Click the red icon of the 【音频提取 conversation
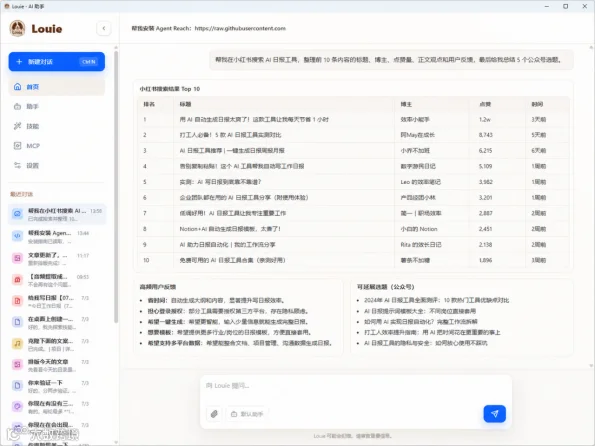The height and width of the screenshot is (447, 596). pyautogui.click(x=17, y=280)
